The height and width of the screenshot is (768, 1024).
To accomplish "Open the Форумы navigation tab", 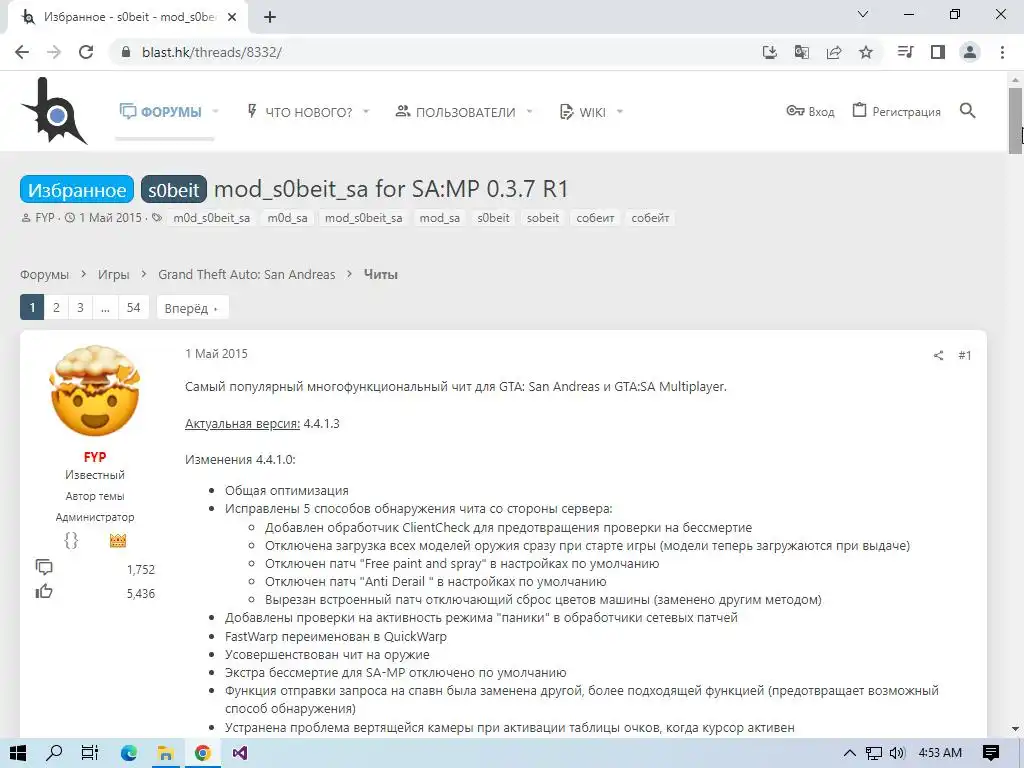I will [x=161, y=112].
